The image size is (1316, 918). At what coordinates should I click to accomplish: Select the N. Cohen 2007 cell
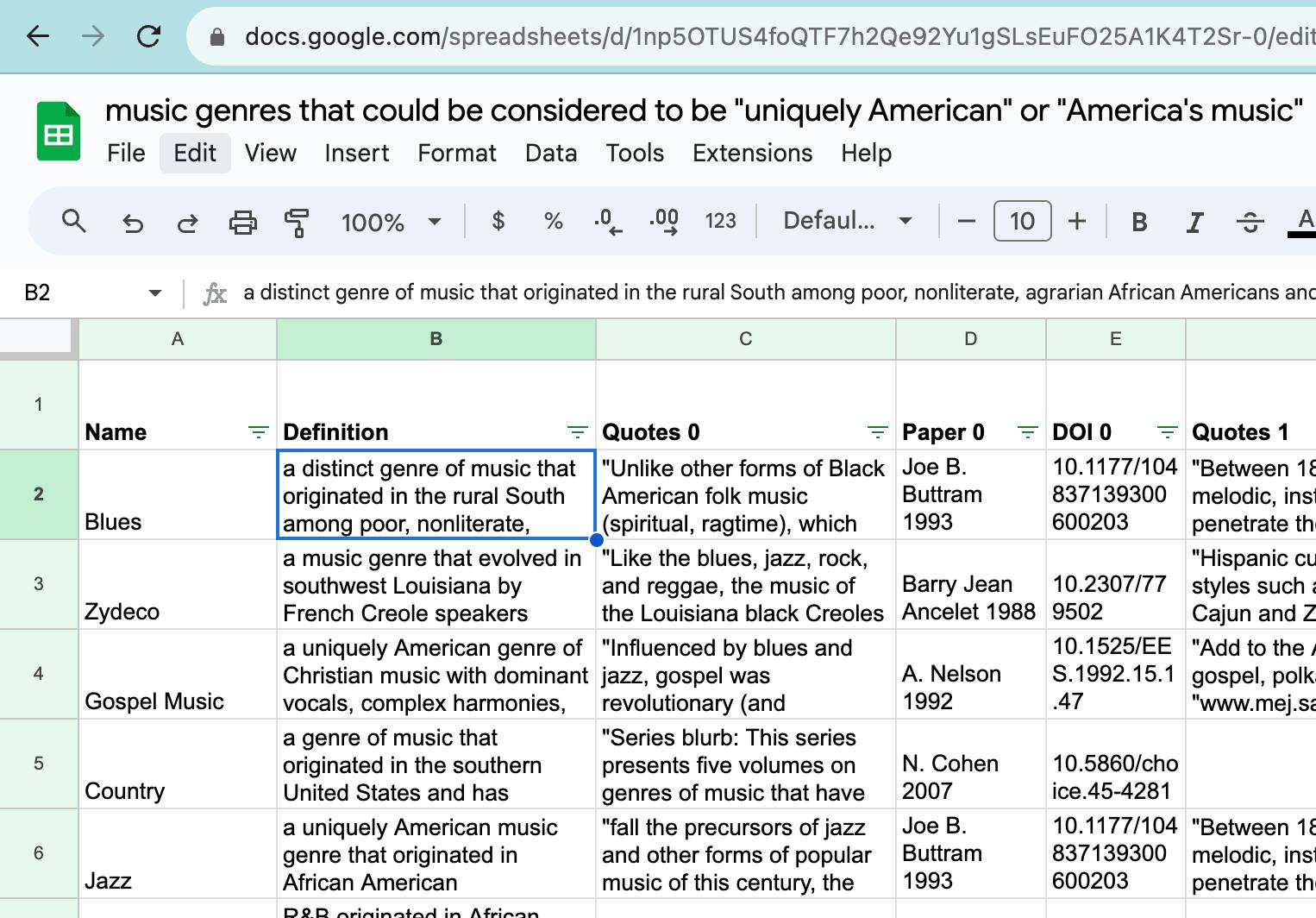click(x=971, y=764)
